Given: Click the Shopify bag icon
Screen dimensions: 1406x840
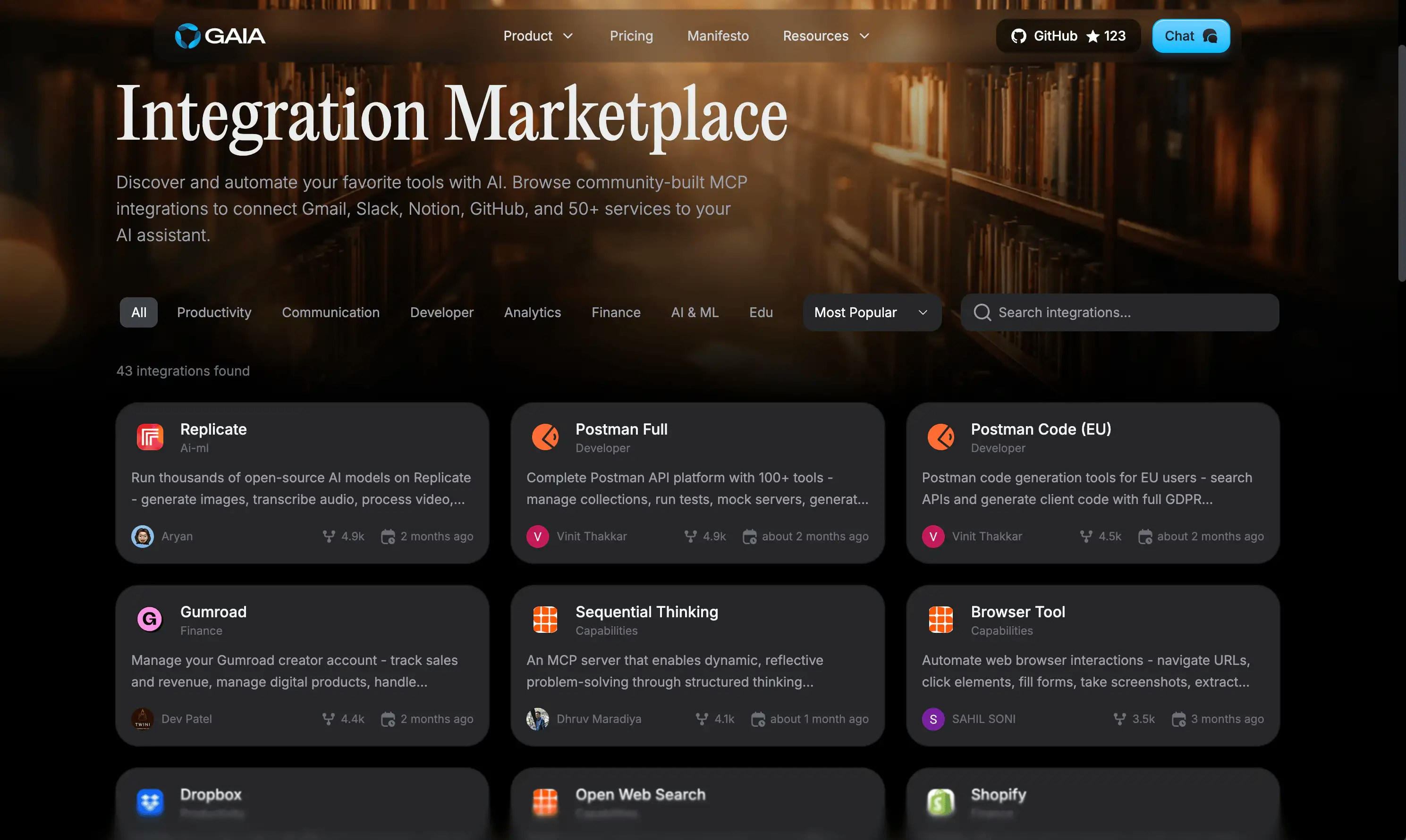Looking at the screenshot, I should point(940,802).
